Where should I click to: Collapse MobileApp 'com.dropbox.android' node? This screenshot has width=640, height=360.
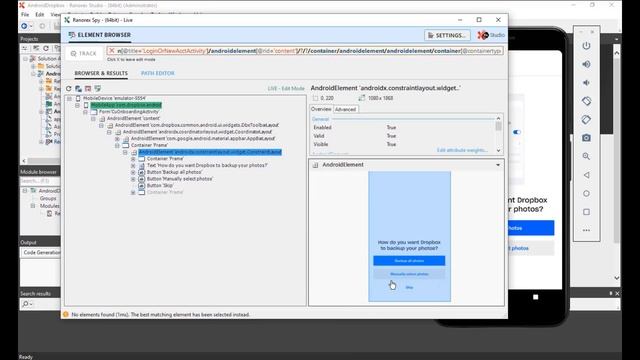[77, 105]
